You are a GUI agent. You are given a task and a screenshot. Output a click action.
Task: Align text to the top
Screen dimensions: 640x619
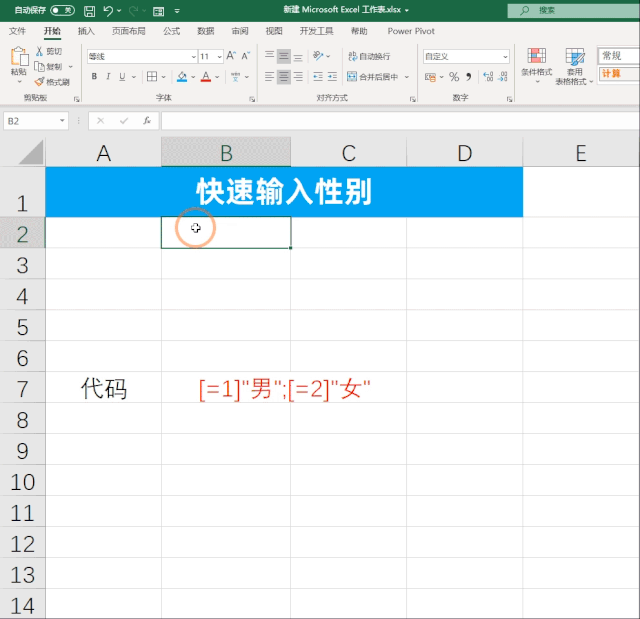[x=269, y=56]
